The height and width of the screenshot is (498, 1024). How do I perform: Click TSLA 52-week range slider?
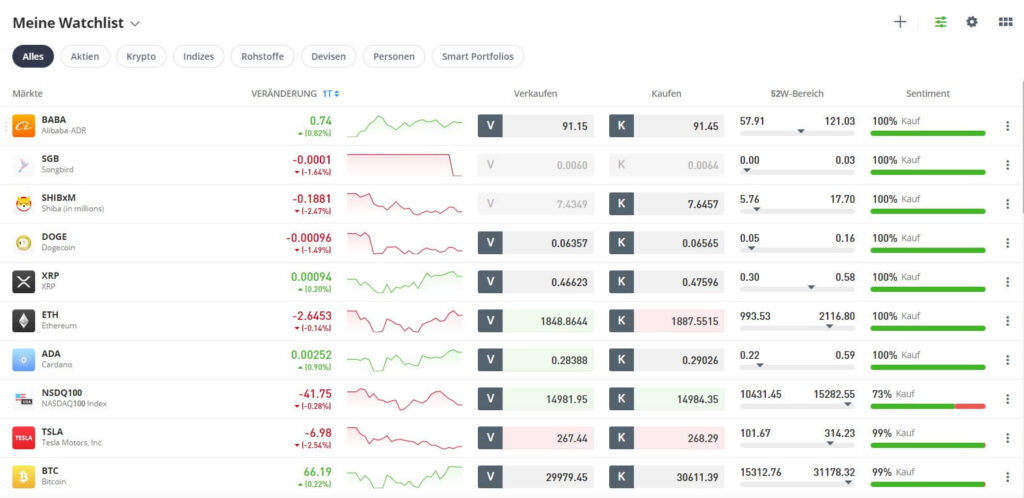pos(797,444)
